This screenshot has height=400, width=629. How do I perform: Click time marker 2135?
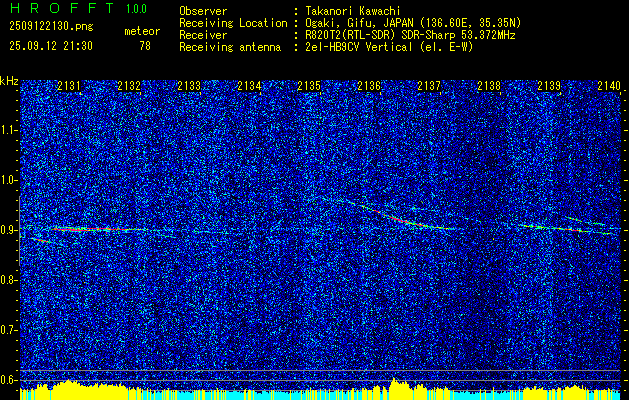click(x=309, y=86)
